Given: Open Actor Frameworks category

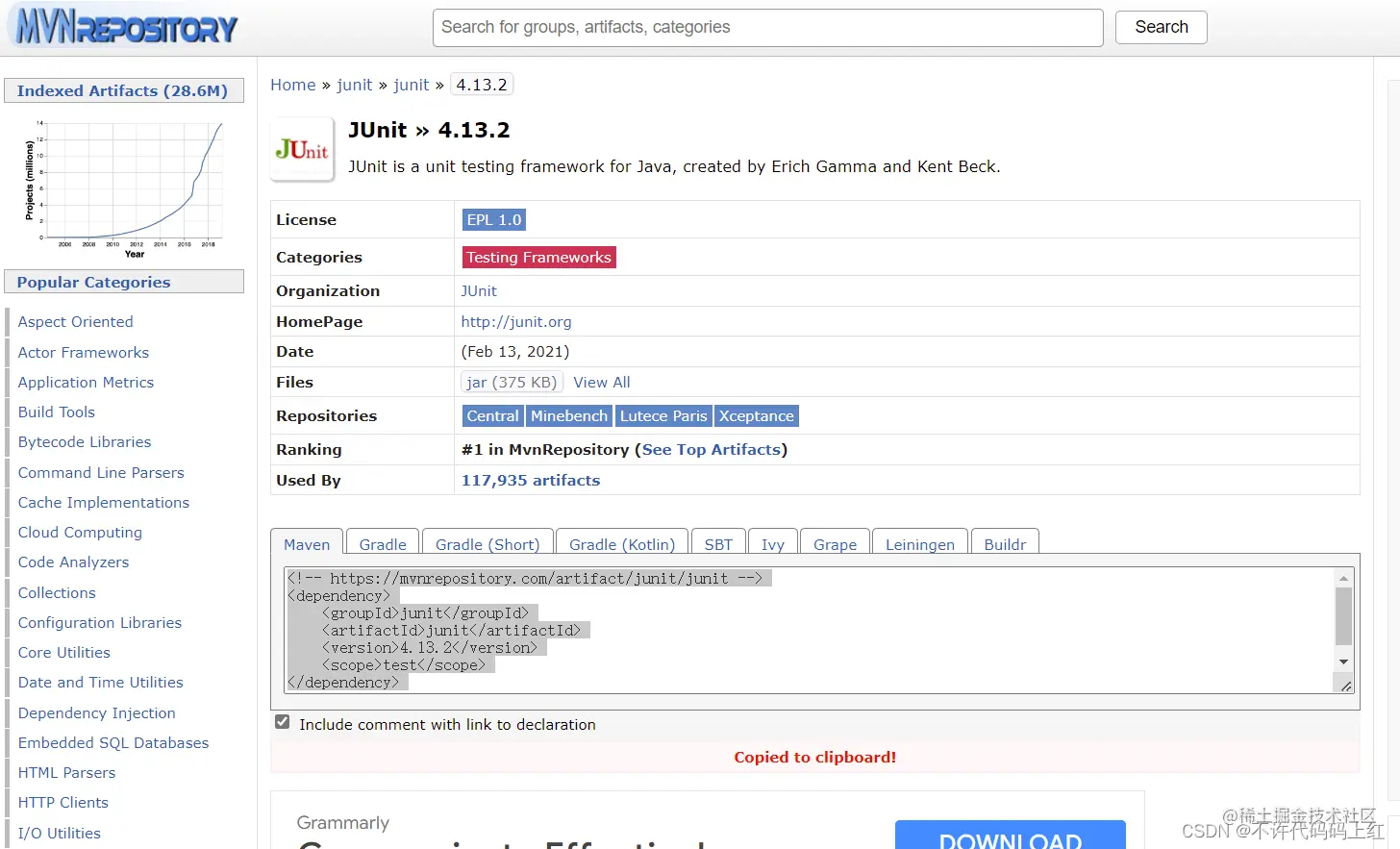Looking at the screenshot, I should [x=84, y=352].
